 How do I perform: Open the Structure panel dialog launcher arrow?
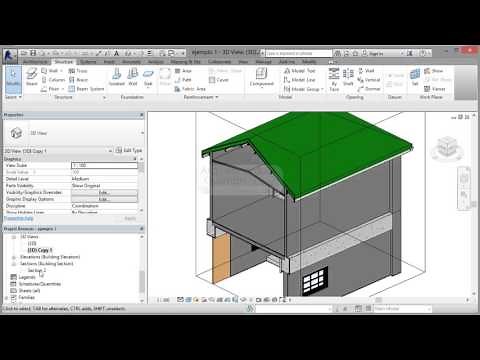105,97
